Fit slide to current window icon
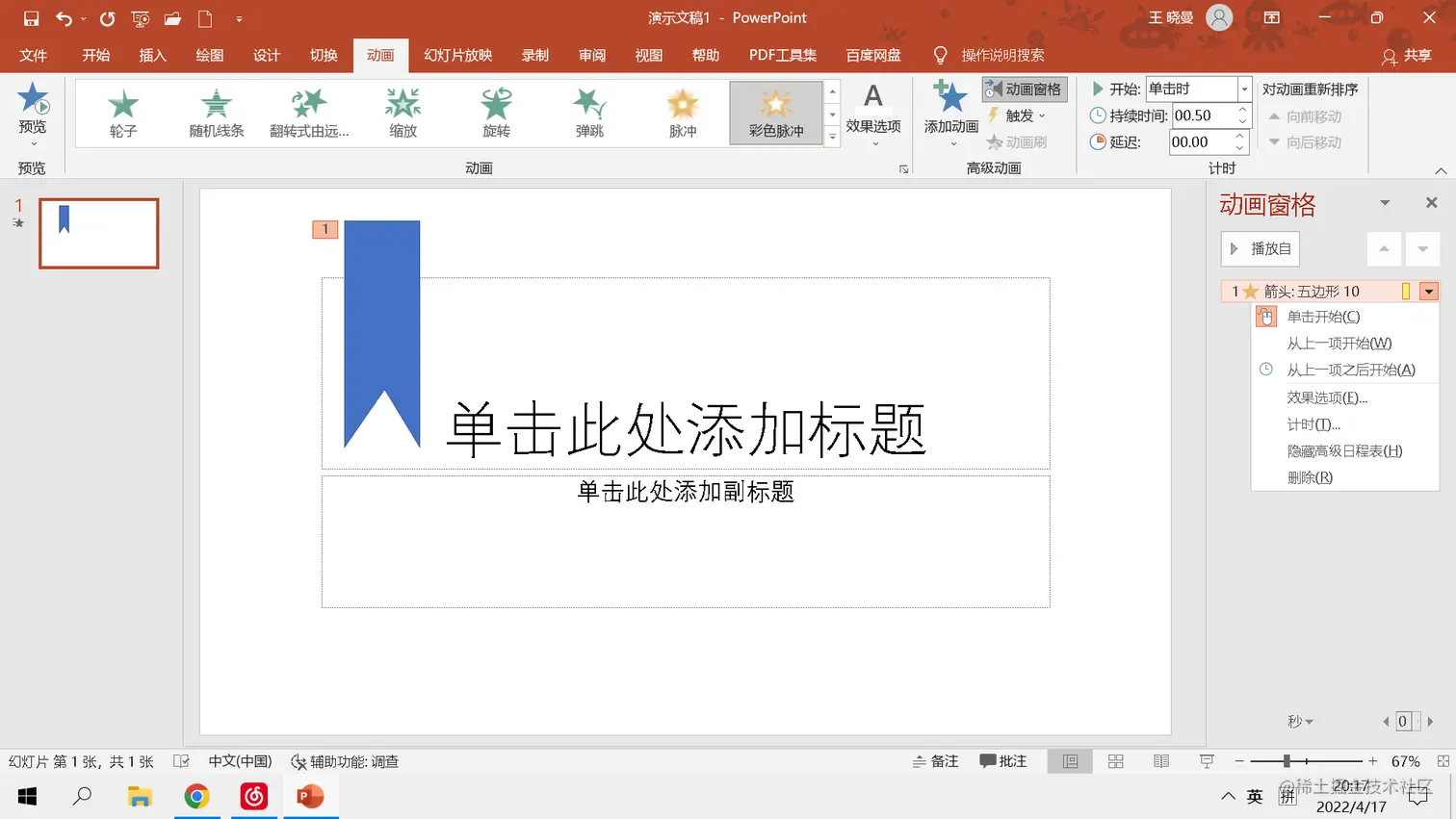This screenshot has height=819, width=1456. tap(1443, 761)
